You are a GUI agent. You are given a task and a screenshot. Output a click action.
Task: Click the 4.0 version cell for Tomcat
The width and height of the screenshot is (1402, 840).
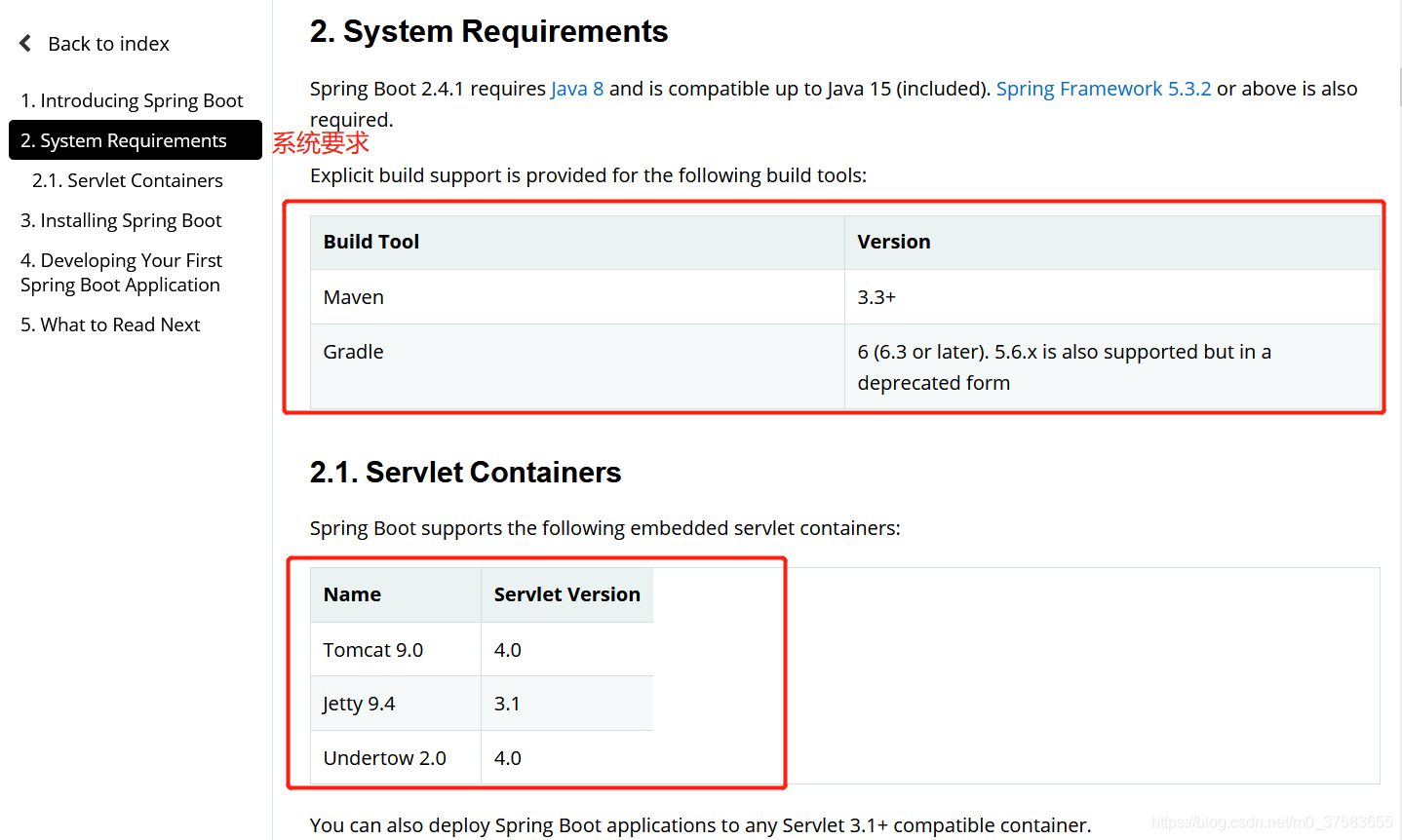click(x=567, y=649)
